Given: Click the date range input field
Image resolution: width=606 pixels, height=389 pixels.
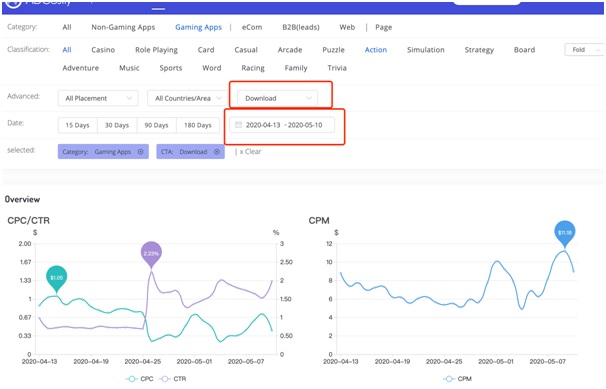Looking at the screenshot, I should coord(282,125).
